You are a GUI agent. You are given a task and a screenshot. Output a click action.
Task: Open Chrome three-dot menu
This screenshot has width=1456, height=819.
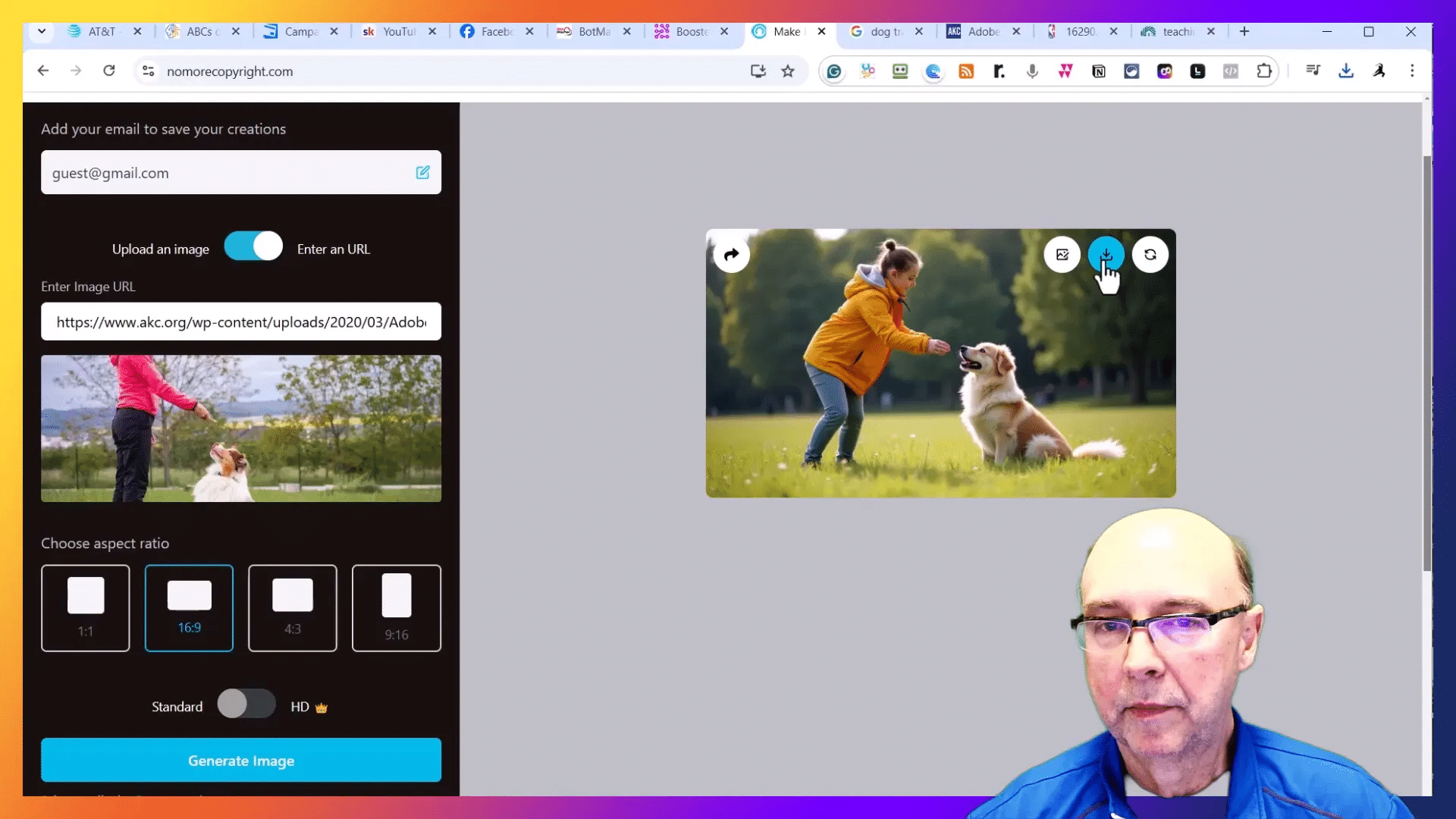1412,71
